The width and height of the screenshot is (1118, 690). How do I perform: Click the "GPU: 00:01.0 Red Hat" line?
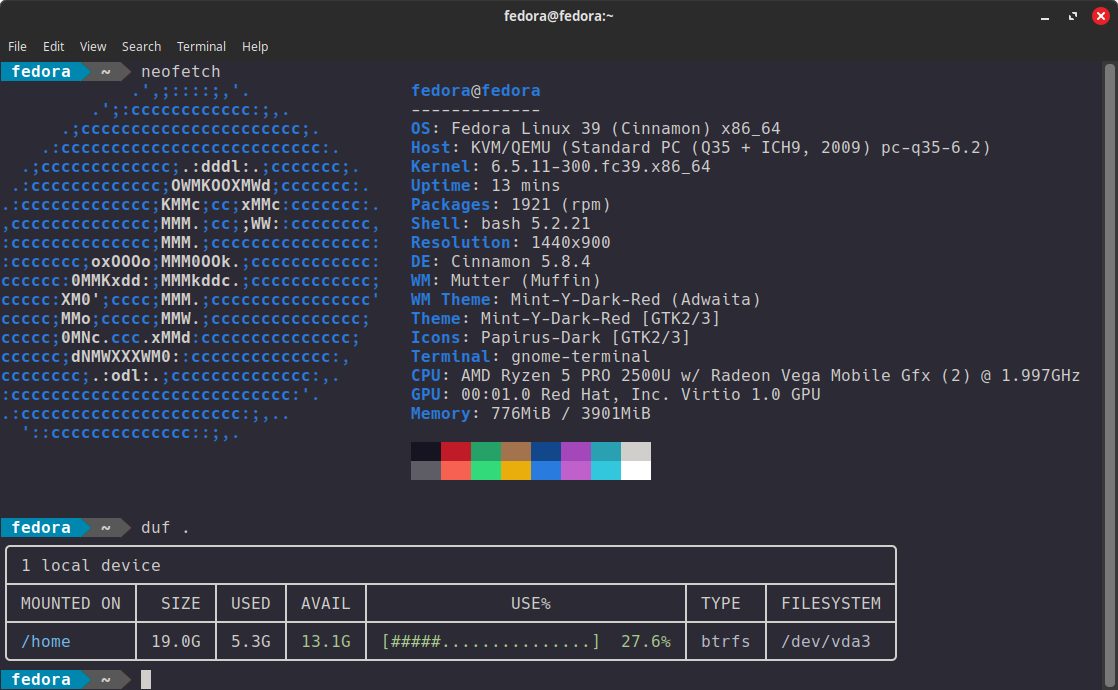coord(615,394)
